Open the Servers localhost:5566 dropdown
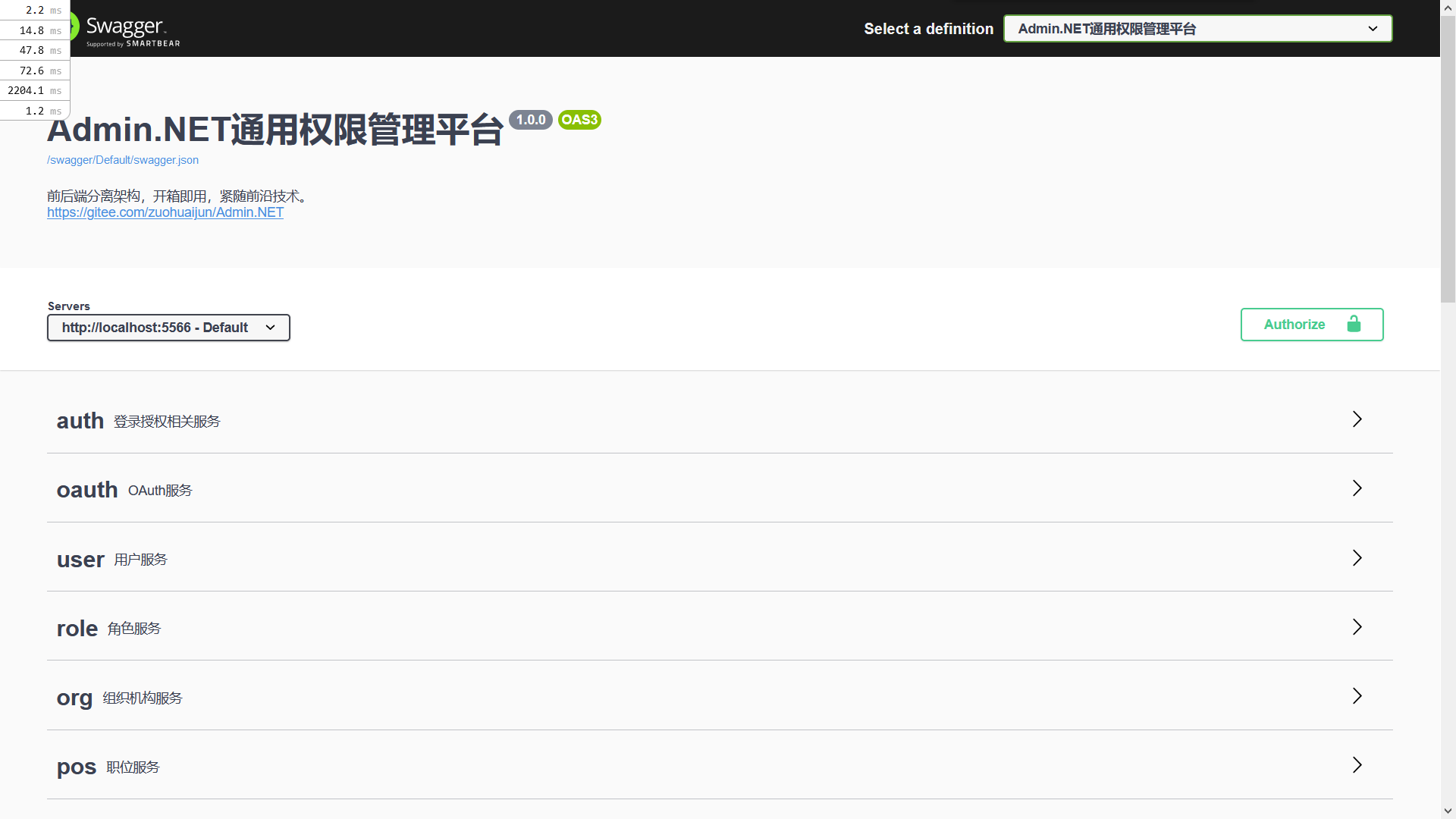Image resolution: width=1456 pixels, height=819 pixels. (x=168, y=328)
